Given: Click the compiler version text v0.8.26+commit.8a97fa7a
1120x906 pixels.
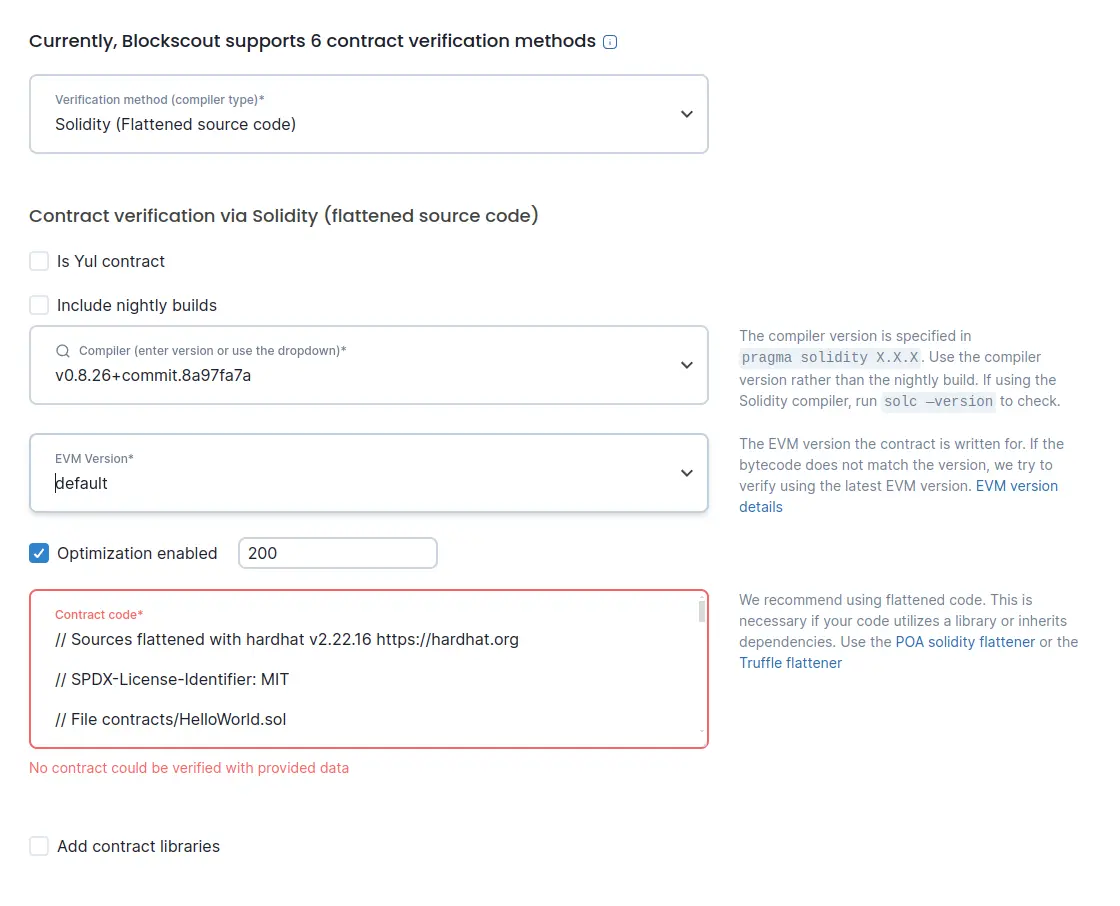Looking at the screenshot, I should (x=153, y=376).
